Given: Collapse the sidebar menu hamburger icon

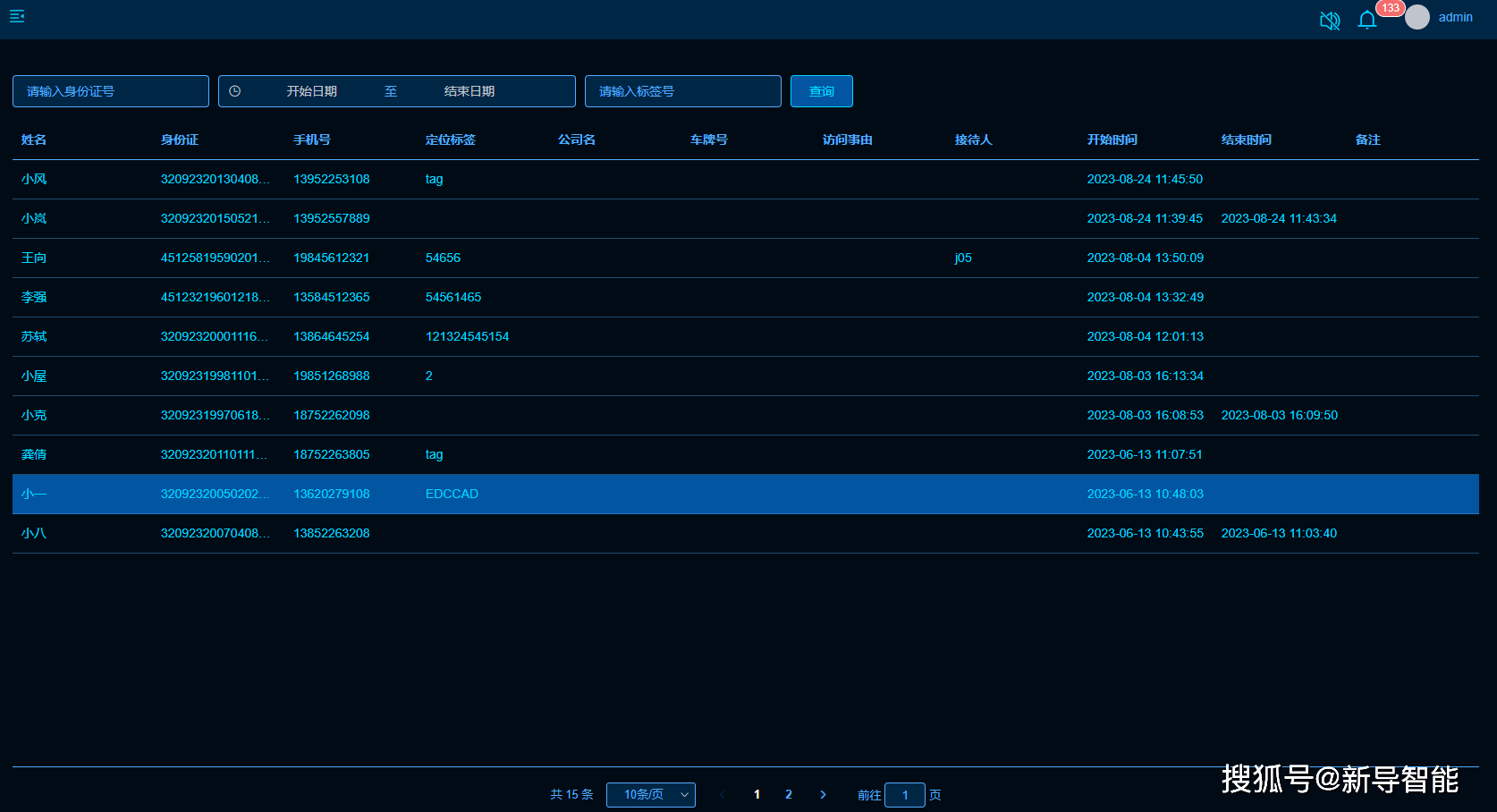Looking at the screenshot, I should [17, 16].
